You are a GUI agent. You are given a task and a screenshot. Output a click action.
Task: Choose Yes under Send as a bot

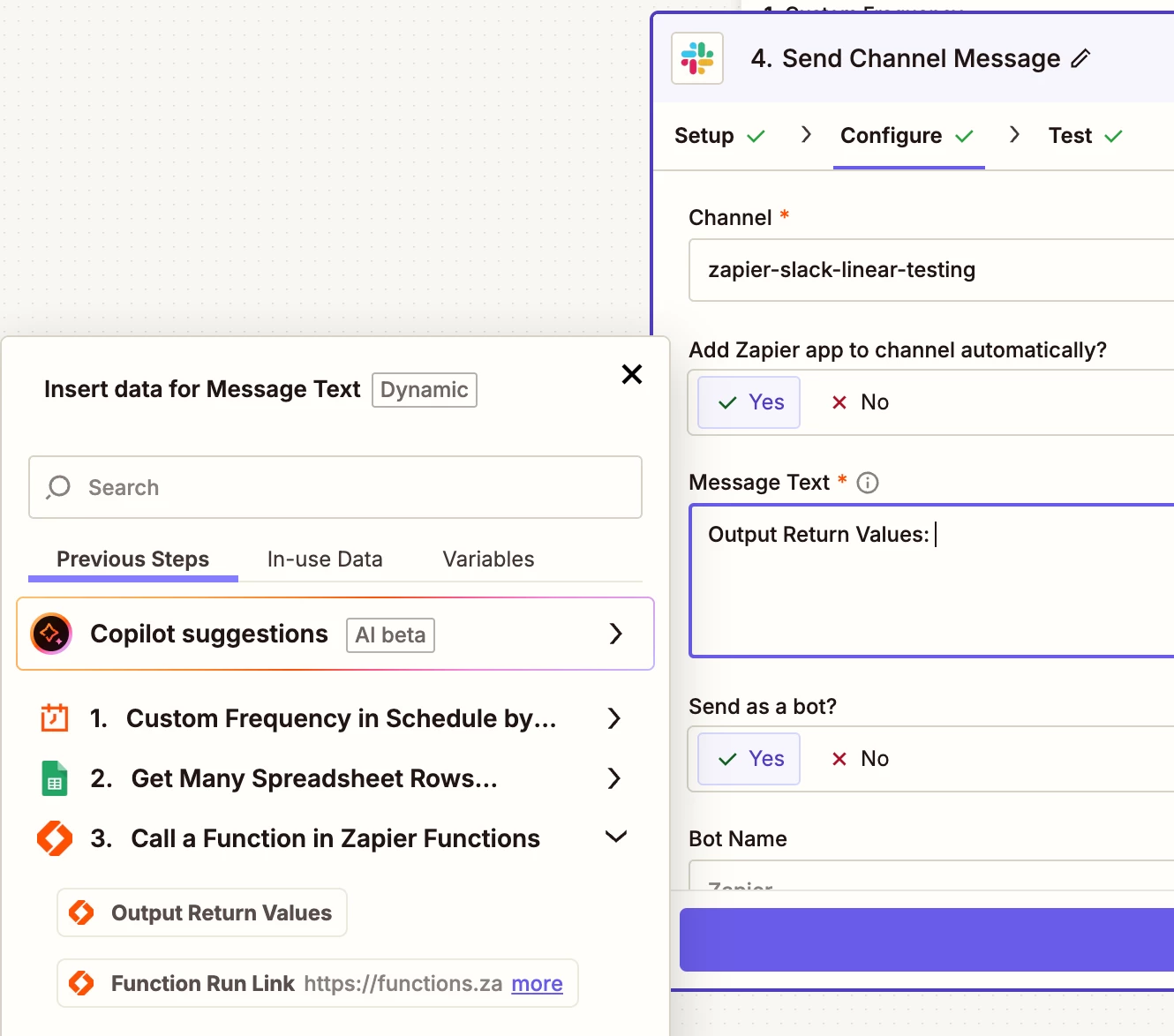pyautogui.click(x=749, y=759)
